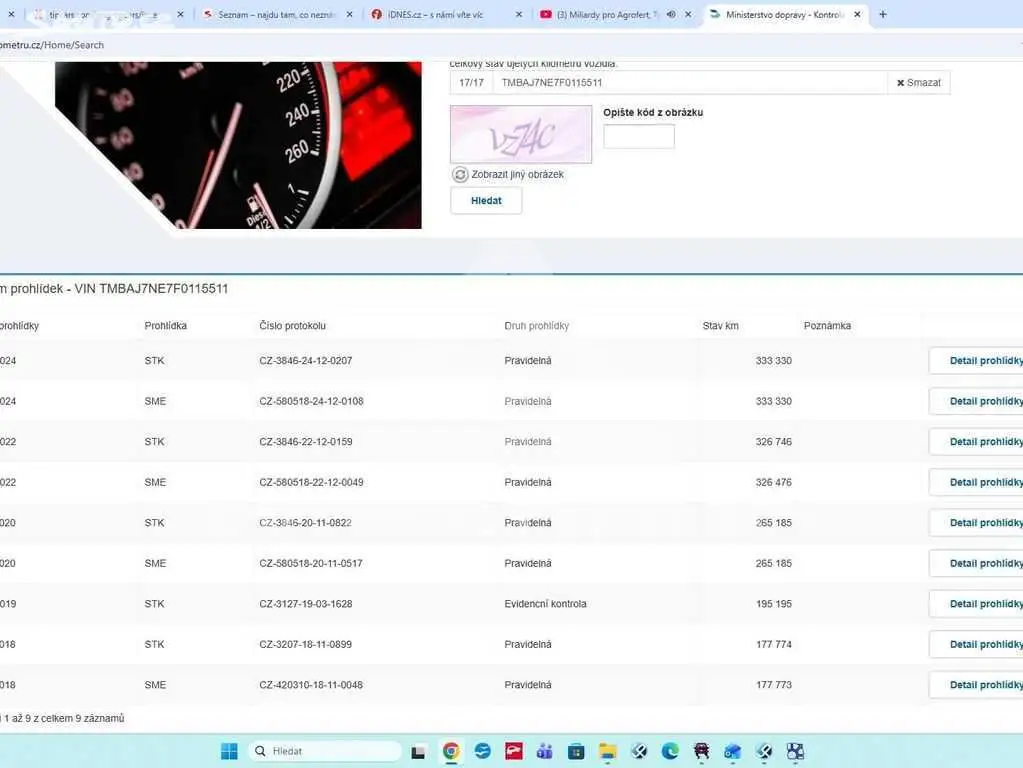Open detail for protocol CZ-3846-24-12-0207
Screen dimensions: 1023x768
click(x=976, y=361)
